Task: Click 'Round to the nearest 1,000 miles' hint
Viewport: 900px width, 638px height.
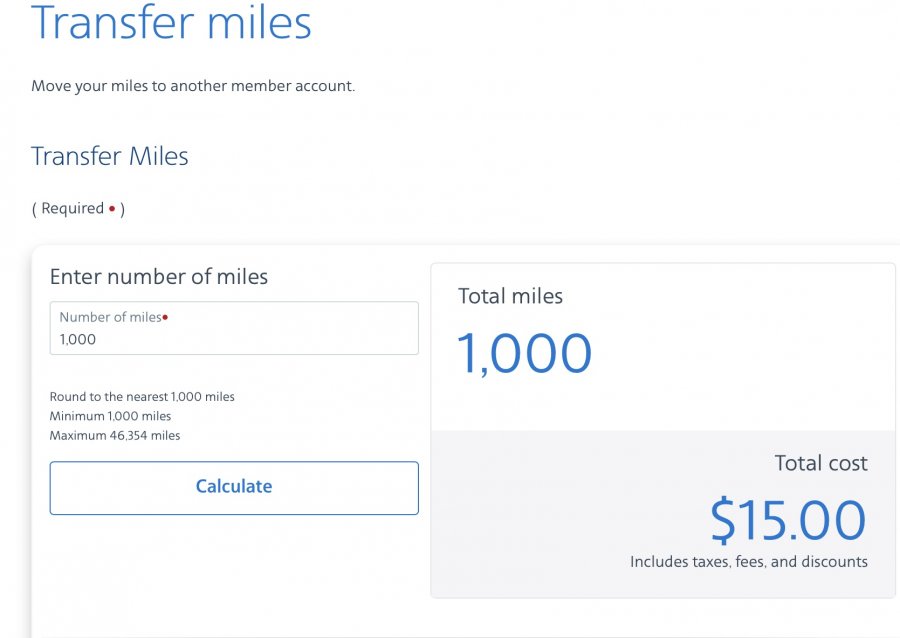Action: pyautogui.click(x=142, y=397)
